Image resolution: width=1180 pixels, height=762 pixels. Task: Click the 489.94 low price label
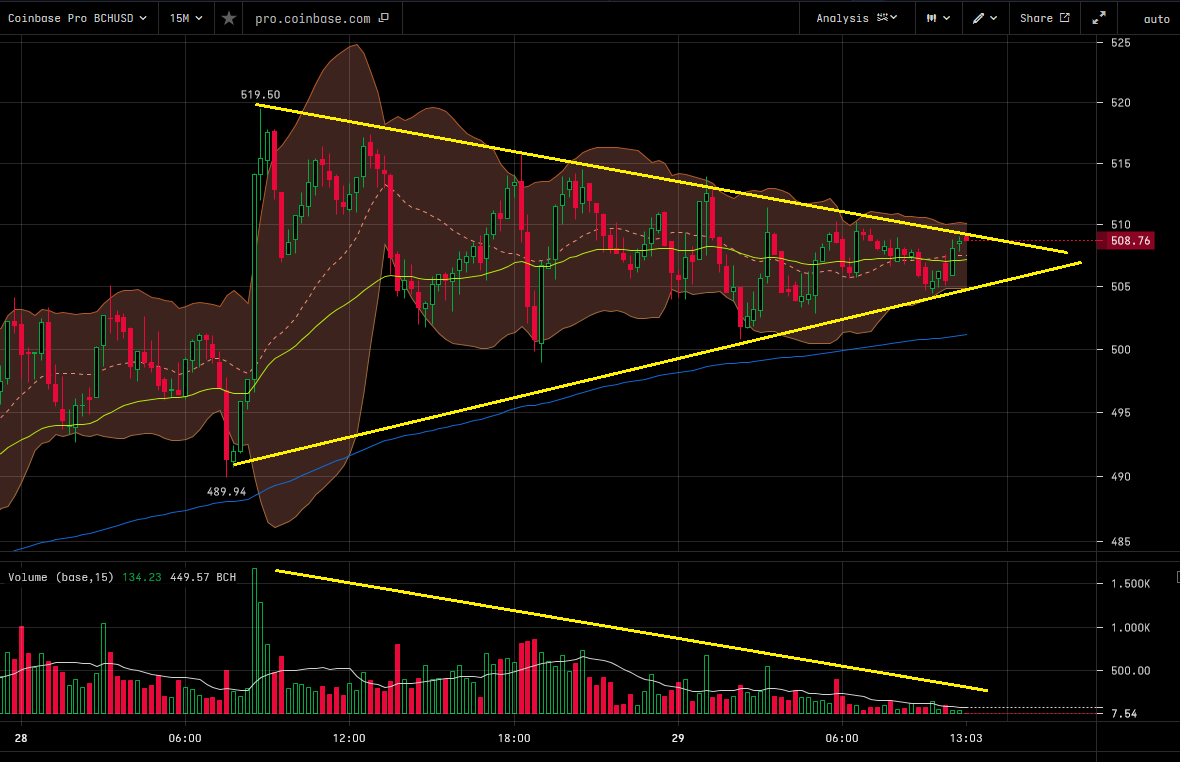coord(227,492)
